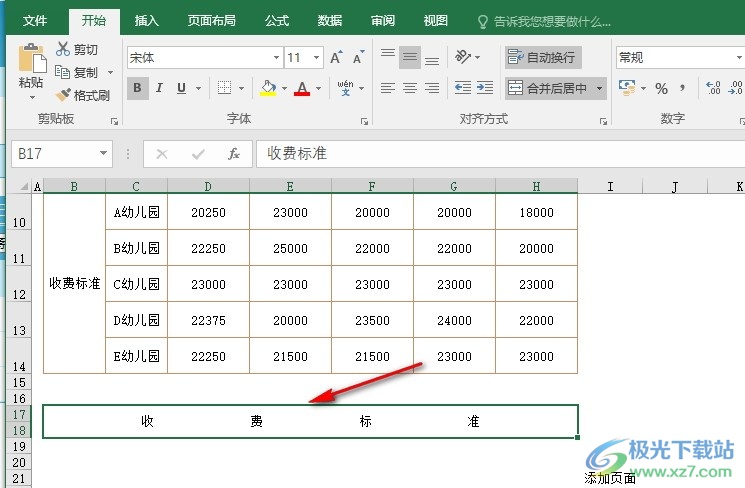Toggle 合并后居中 merge and center
745x488 pixels.
point(547,88)
